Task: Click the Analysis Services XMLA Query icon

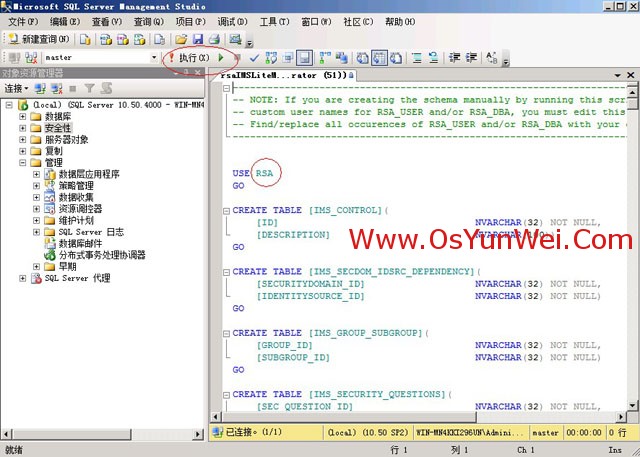Action: coord(140,39)
